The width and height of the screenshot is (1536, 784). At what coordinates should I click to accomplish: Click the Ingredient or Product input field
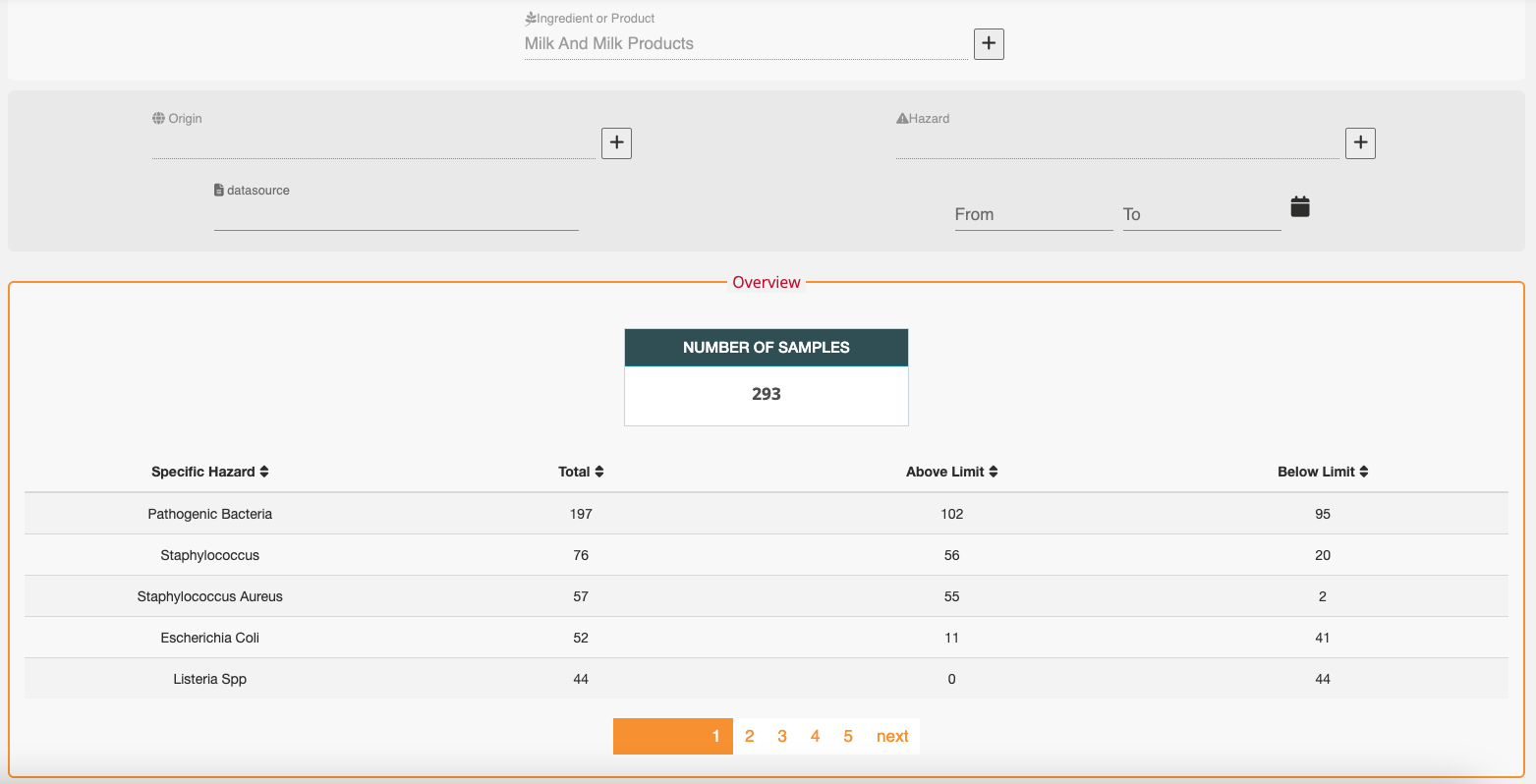tap(745, 44)
